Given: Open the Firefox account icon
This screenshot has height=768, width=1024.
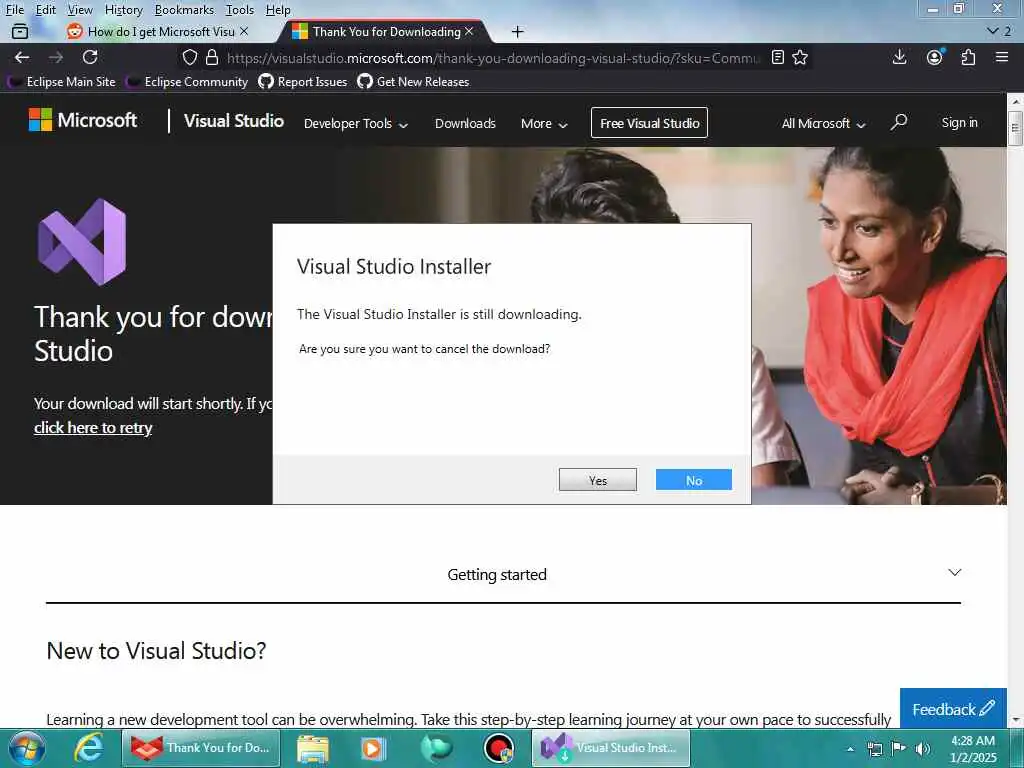Looking at the screenshot, I should point(935,57).
